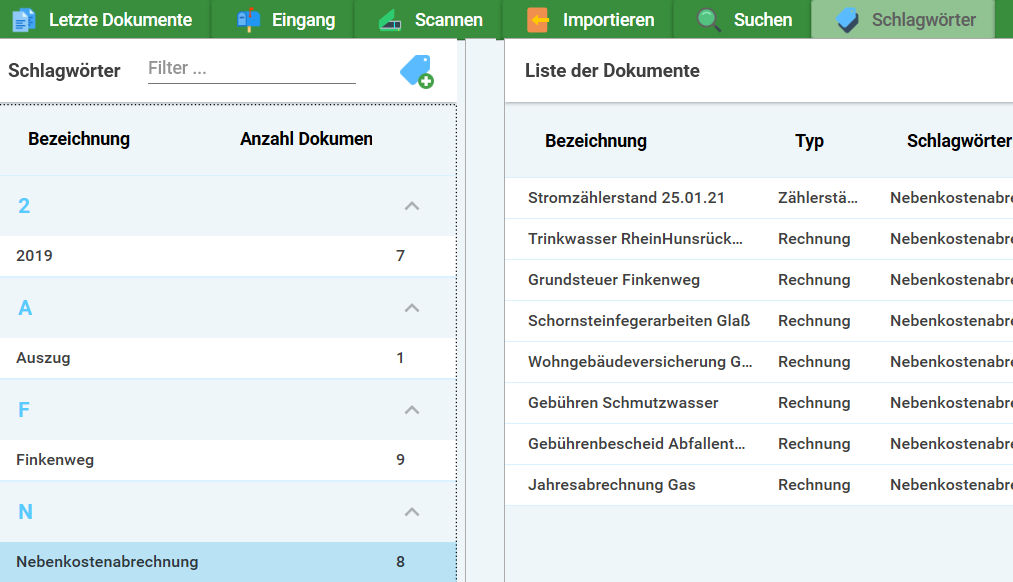
Task: Open document Jahresabrechnung Gas
Action: pos(611,485)
